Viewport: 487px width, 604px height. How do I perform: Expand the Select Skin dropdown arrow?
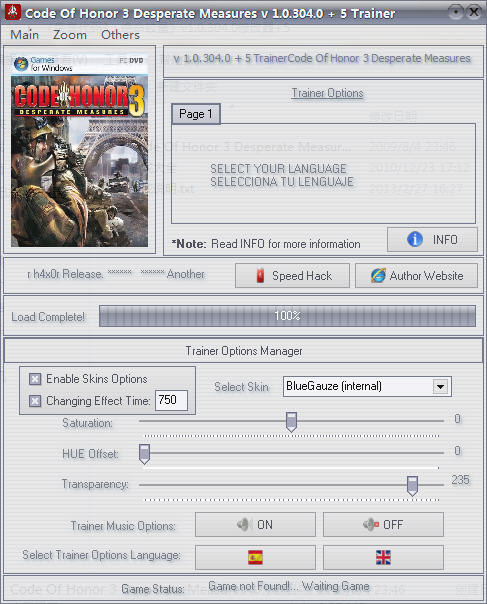tap(440, 386)
